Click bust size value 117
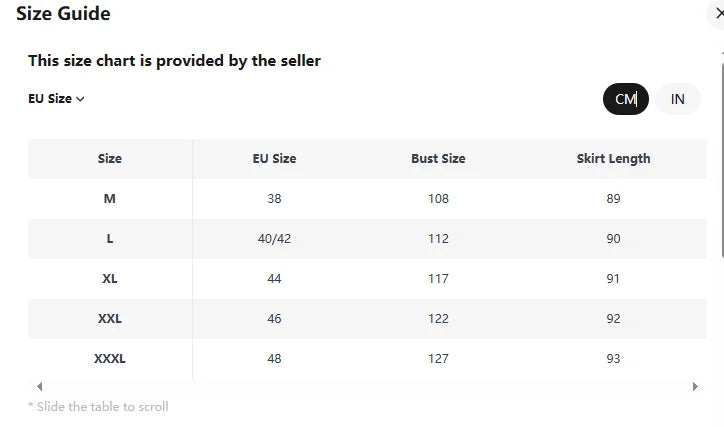Screen dimensions: 724x427 tap(438, 278)
